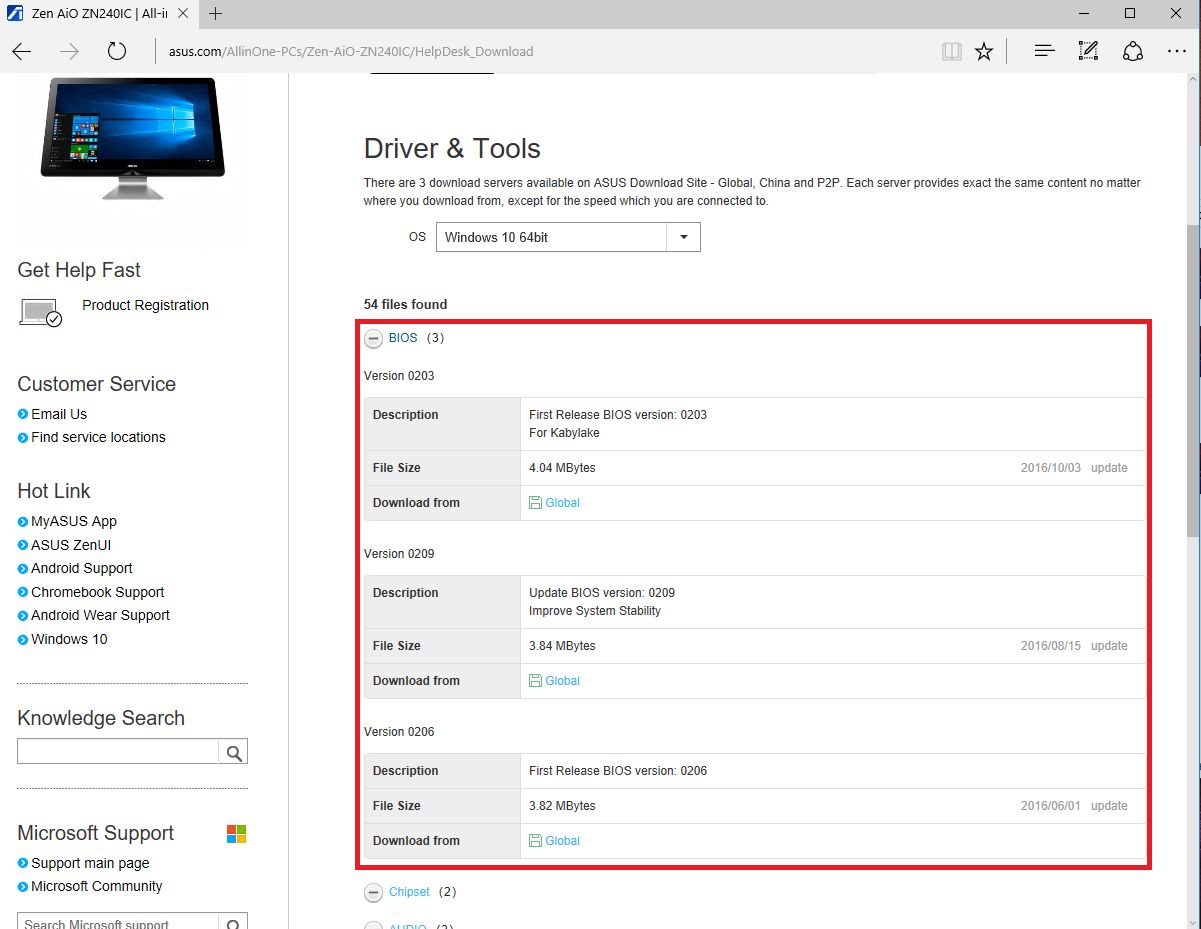Open Reading view
This screenshot has height=929, width=1201.
coord(951,52)
